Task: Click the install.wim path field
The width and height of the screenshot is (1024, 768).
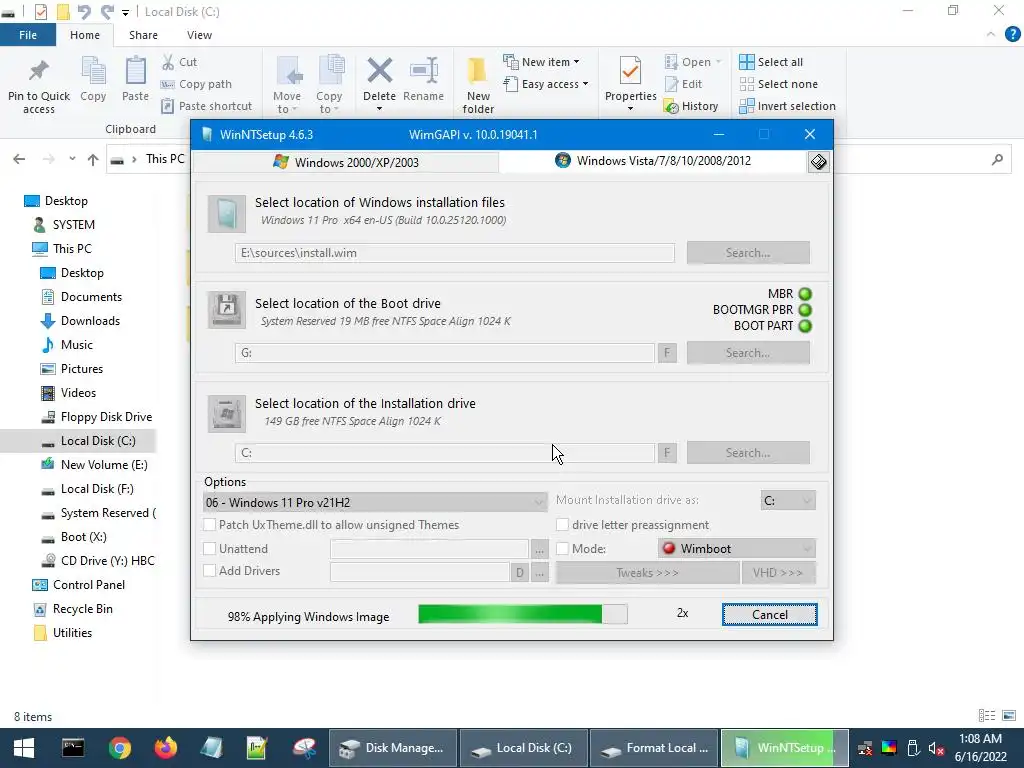Action: pyautogui.click(x=455, y=253)
